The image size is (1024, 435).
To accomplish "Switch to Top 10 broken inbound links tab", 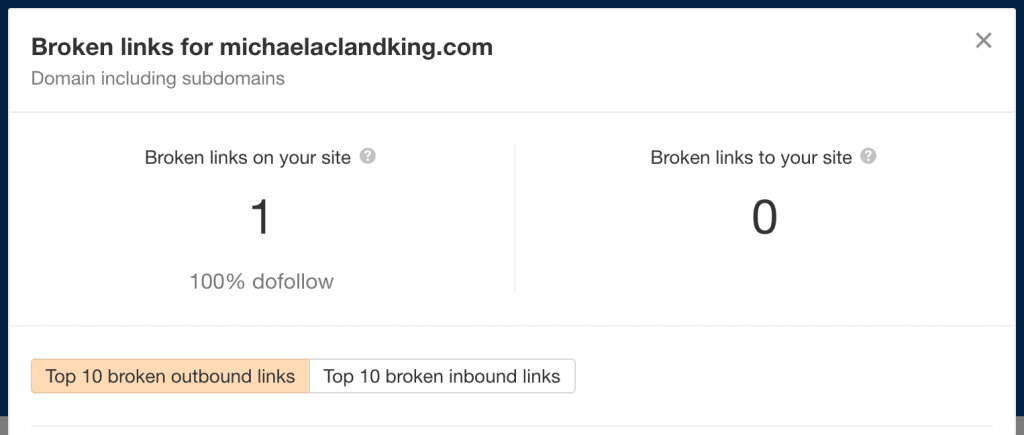I will point(442,376).
